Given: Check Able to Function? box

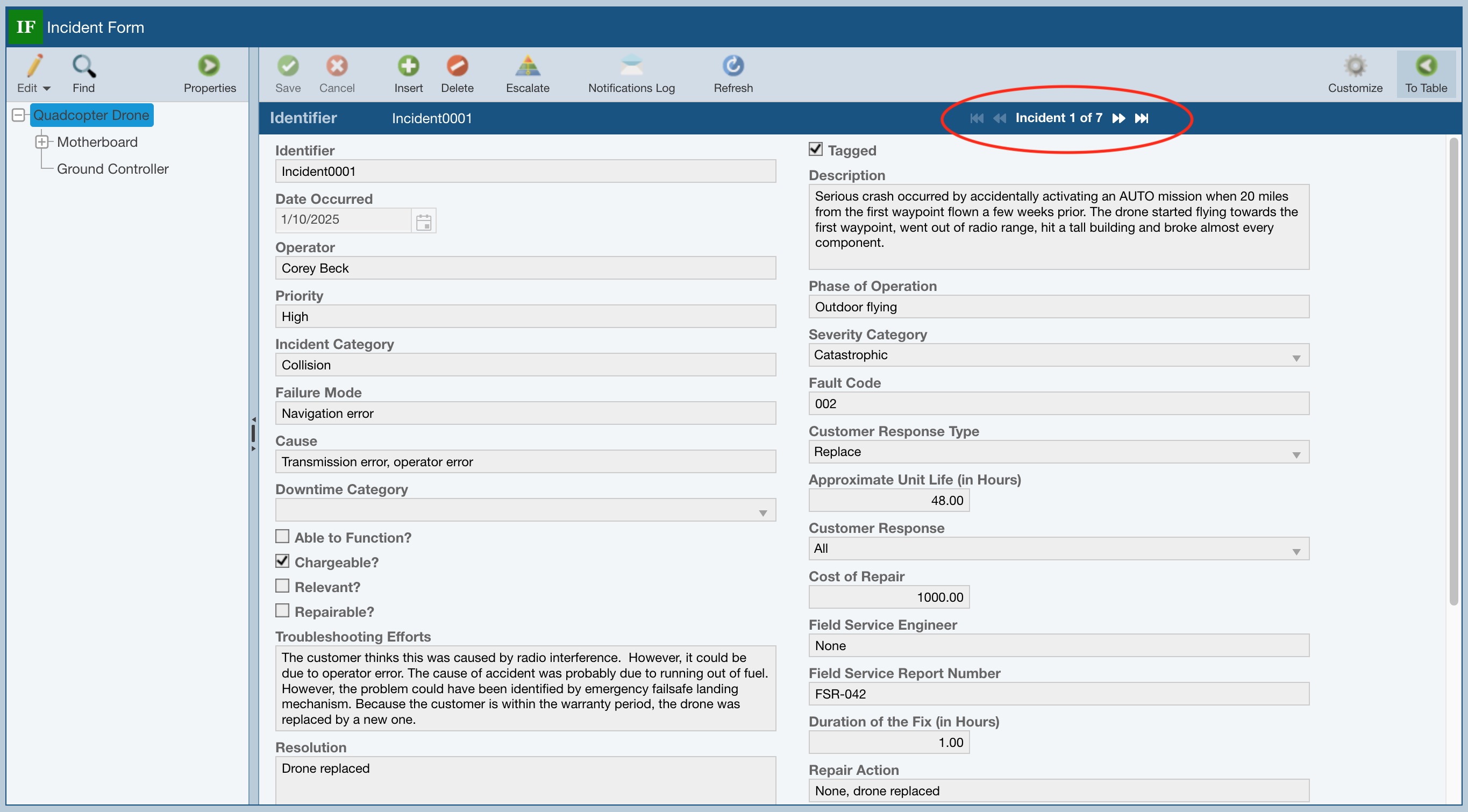Looking at the screenshot, I should click(282, 537).
